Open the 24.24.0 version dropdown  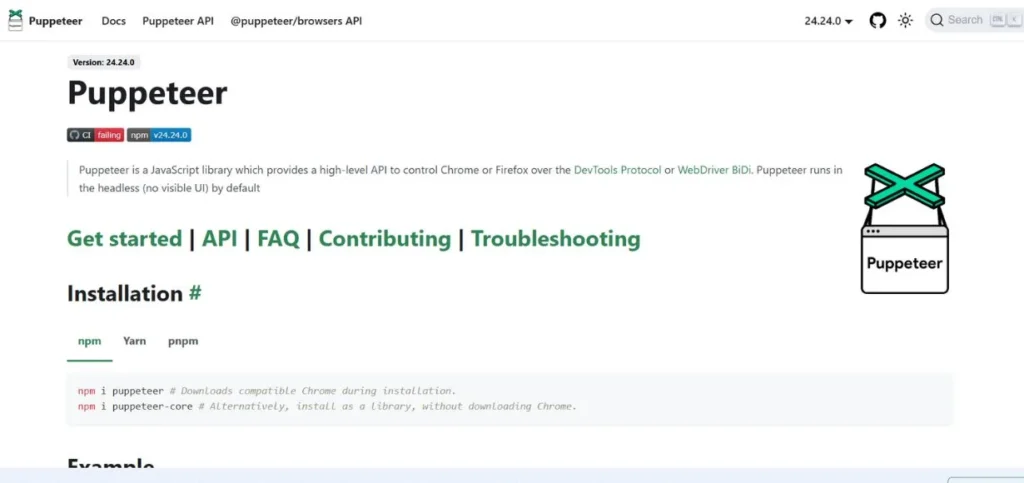[x=829, y=21]
